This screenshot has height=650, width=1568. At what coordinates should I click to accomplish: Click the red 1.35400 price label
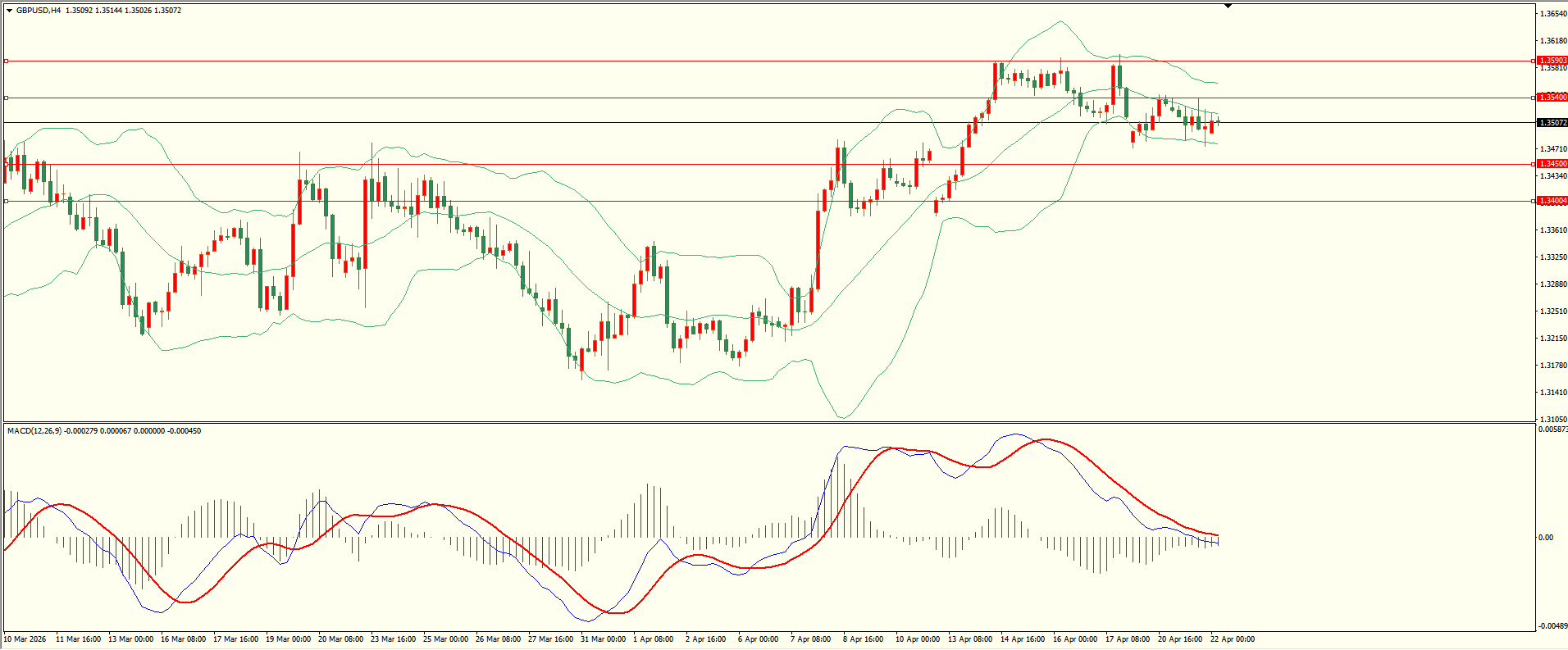pos(1552,98)
